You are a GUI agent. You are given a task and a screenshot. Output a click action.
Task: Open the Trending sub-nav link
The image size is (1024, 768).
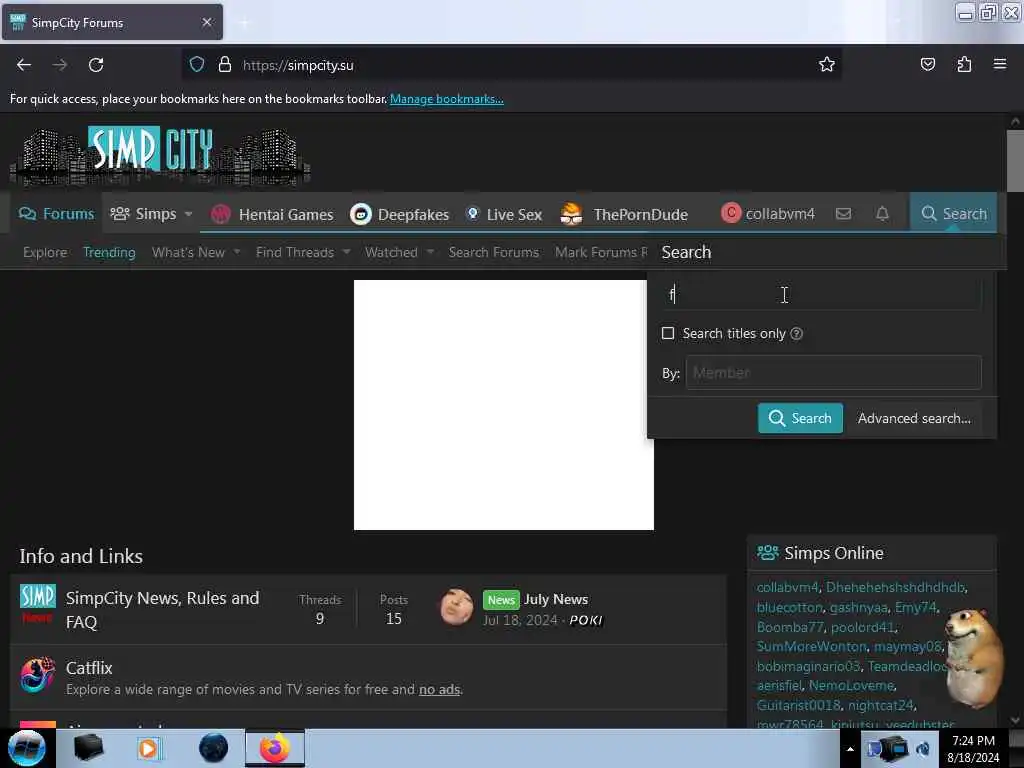(x=109, y=252)
